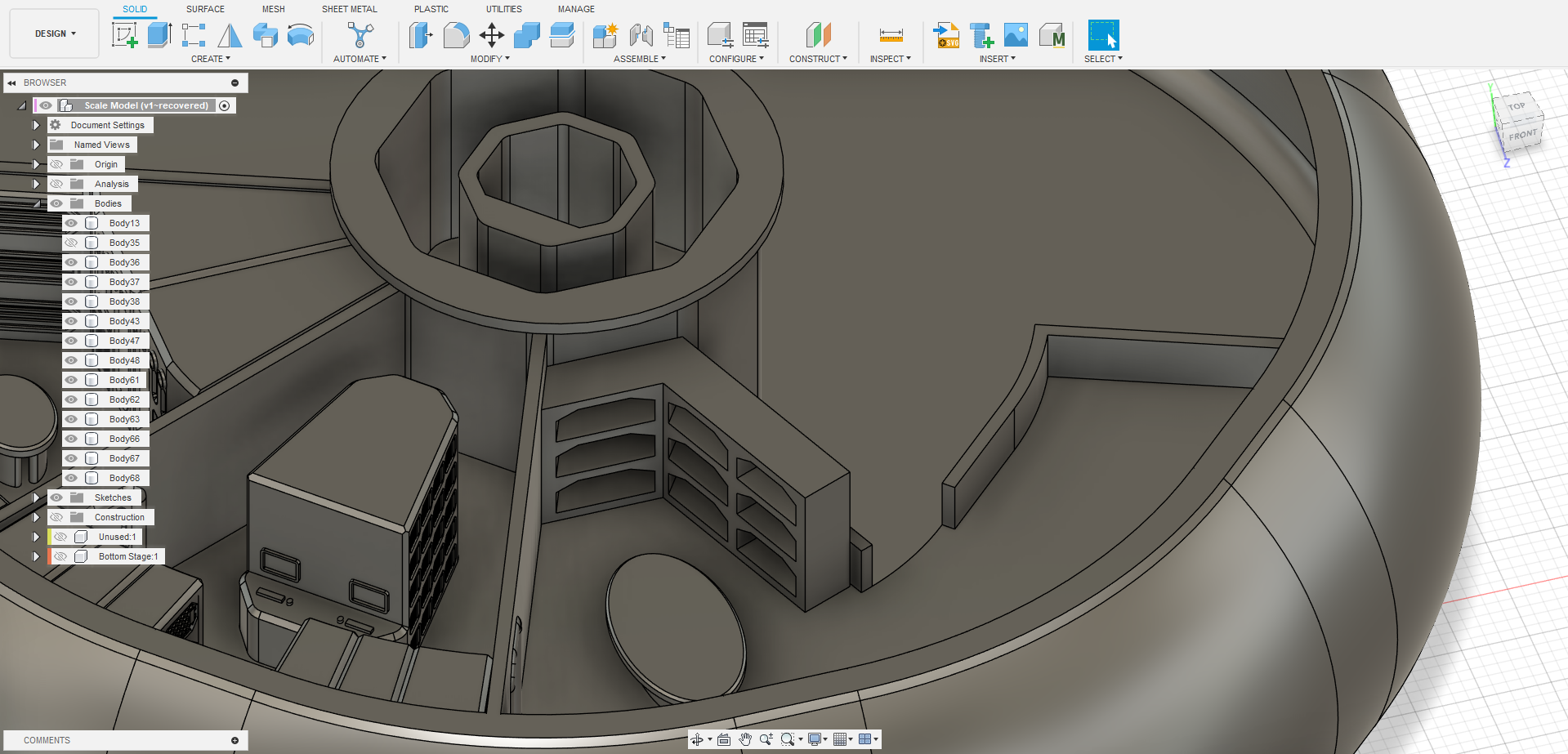The width and height of the screenshot is (1568, 754).
Task: Collapse the Bodies folder
Action: [x=36, y=203]
